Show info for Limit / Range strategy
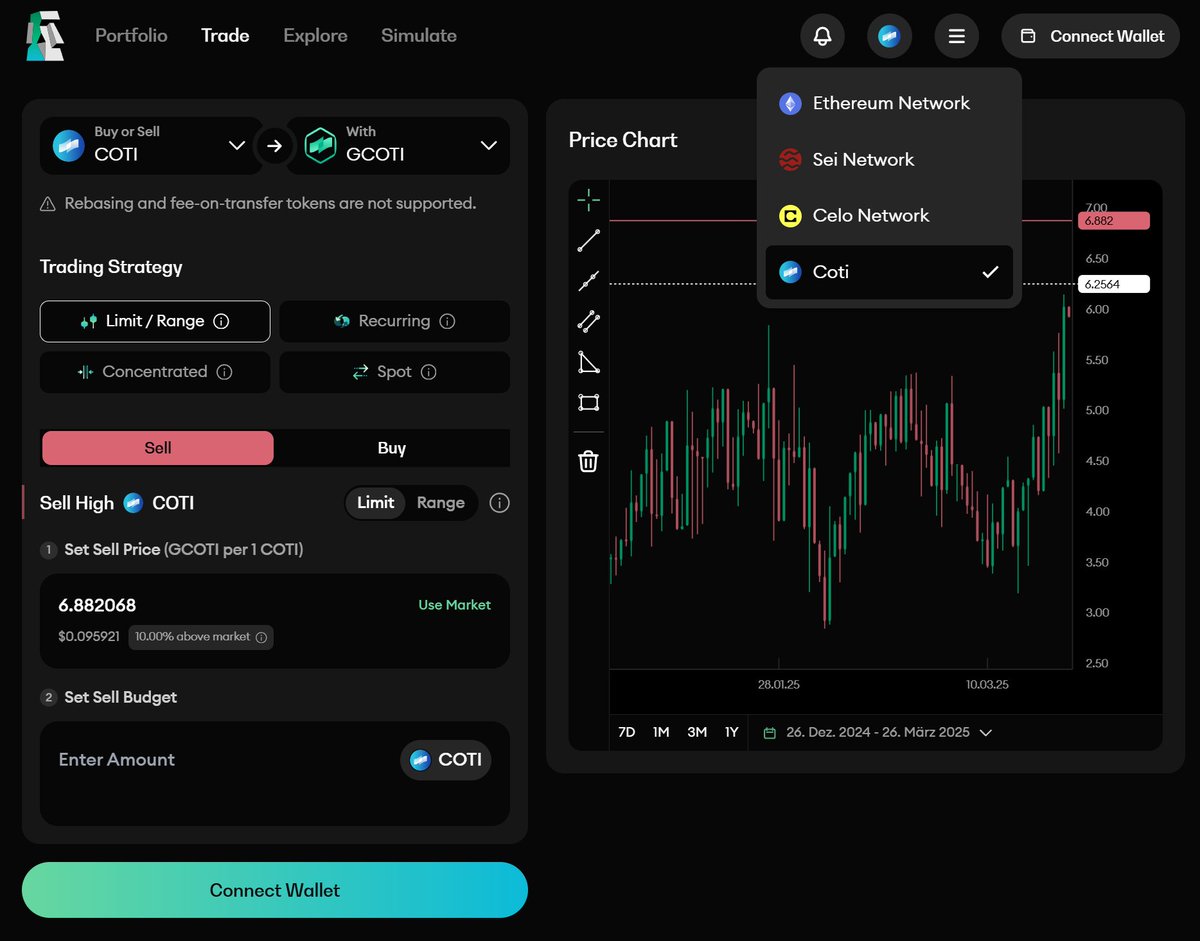 222,321
